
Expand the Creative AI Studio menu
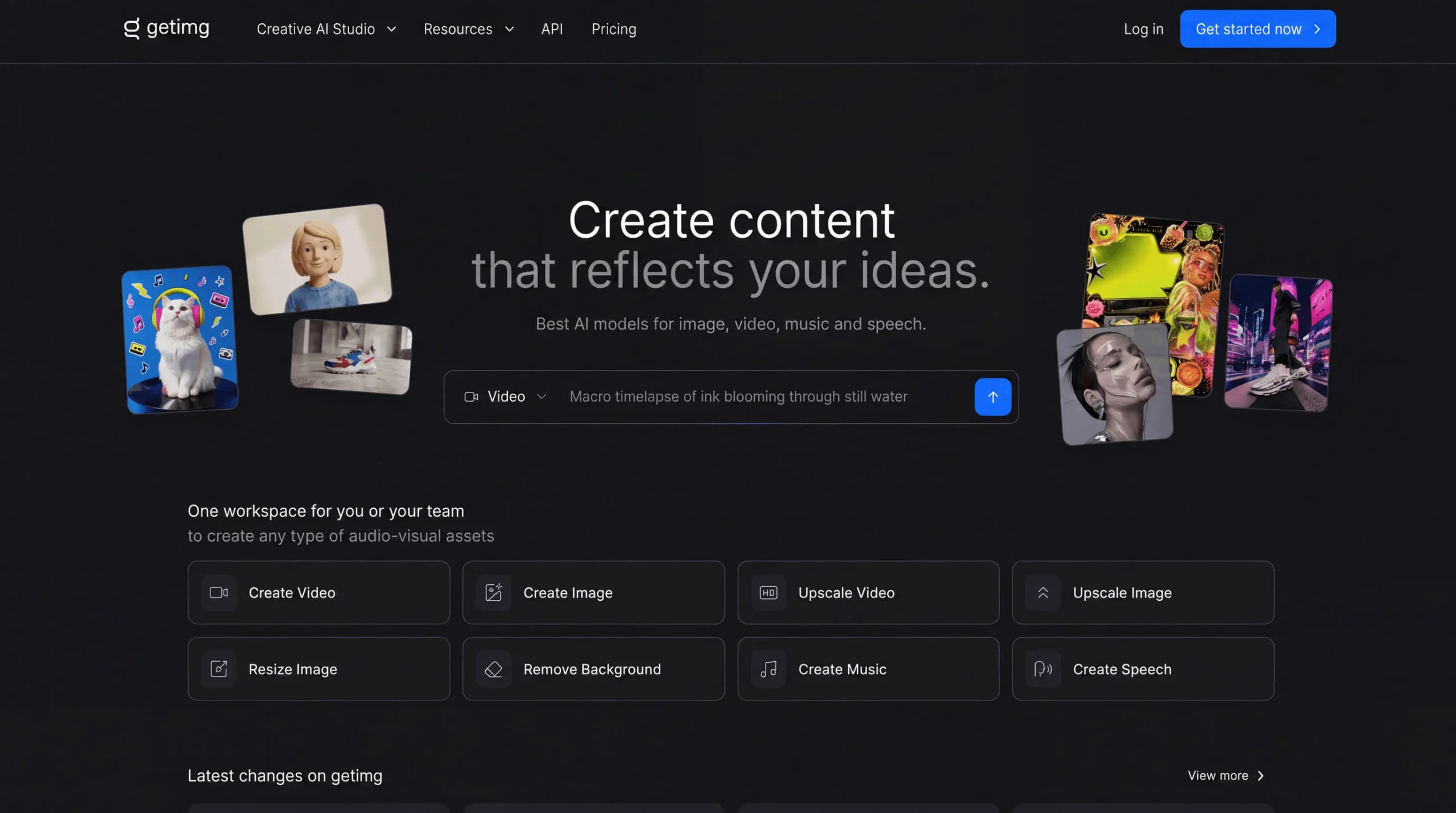pos(326,29)
